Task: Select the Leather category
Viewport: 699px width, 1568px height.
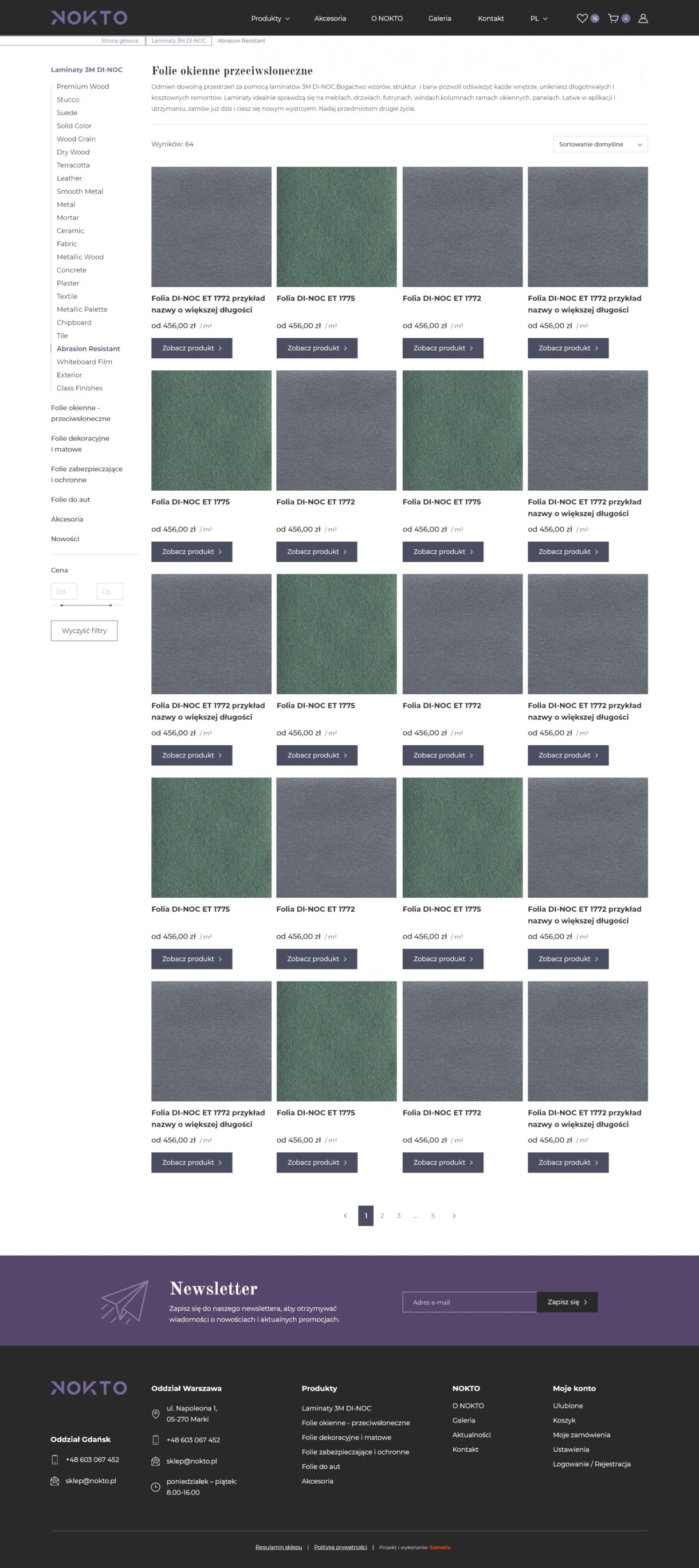Action: (x=69, y=178)
